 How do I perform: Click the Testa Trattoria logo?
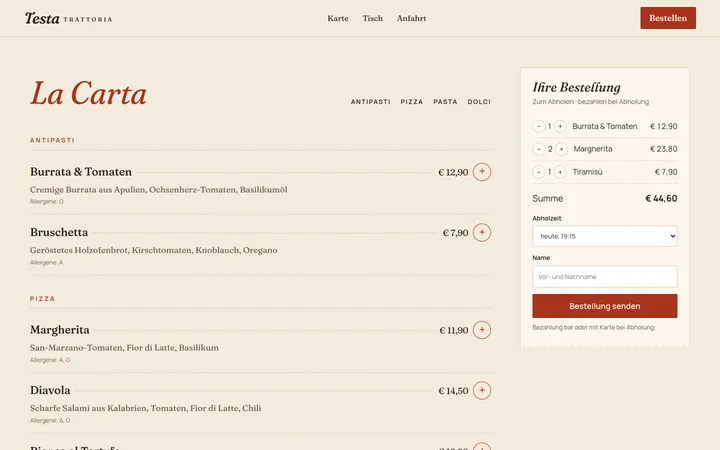pyautogui.click(x=68, y=18)
